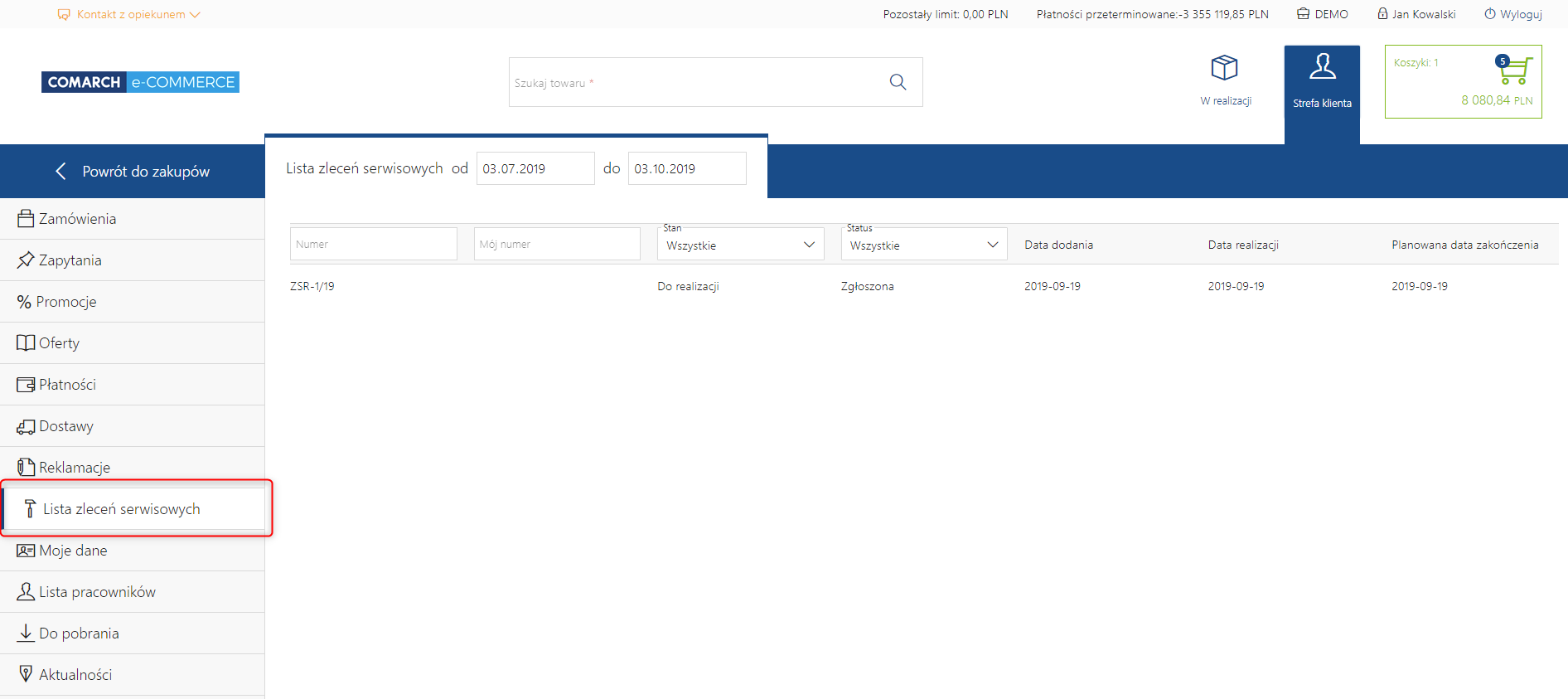Click the Aktualności pen icon
The height and width of the screenshot is (699, 1568).
click(x=26, y=673)
